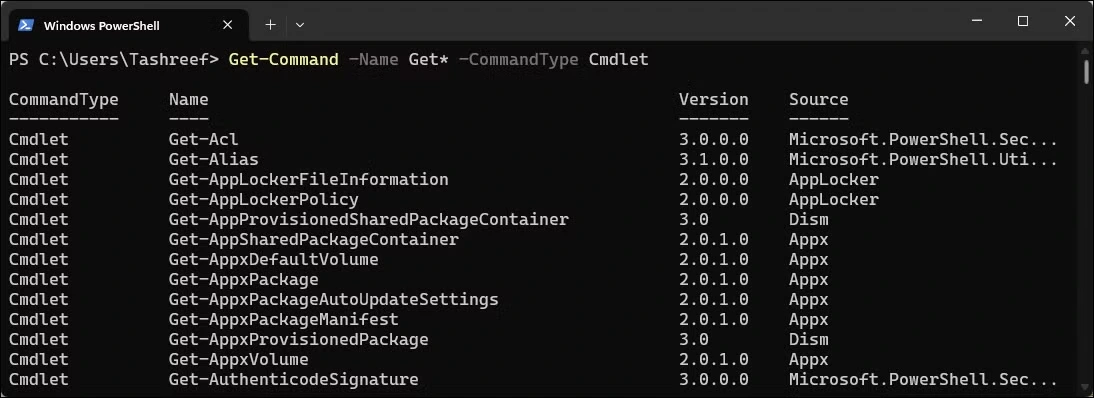
Task: Click the CommandType column header
Action: [63, 100]
